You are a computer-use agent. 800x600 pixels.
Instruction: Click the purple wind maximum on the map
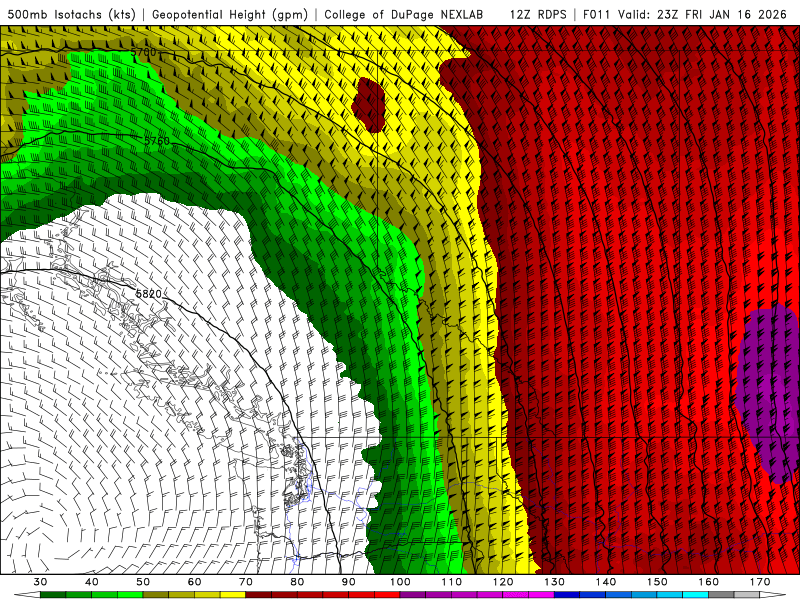pyautogui.click(x=768, y=393)
